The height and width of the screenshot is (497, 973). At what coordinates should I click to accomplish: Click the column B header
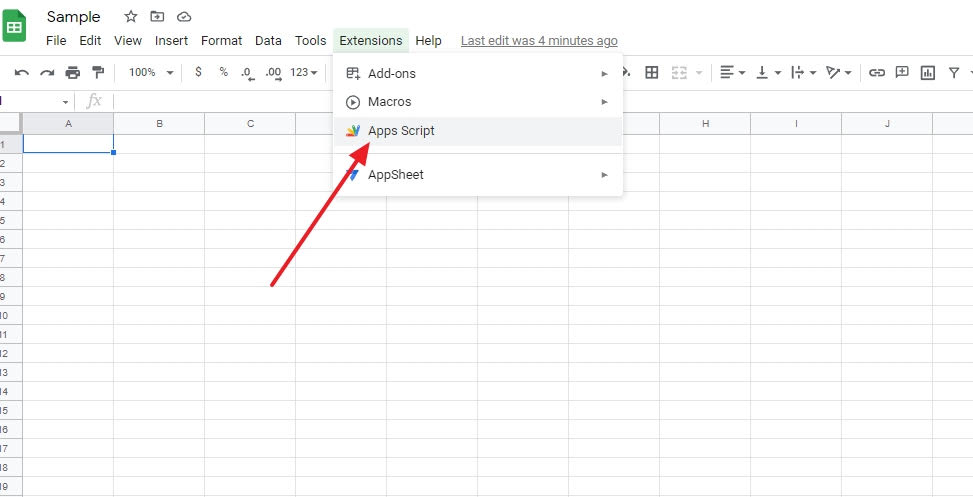point(159,123)
